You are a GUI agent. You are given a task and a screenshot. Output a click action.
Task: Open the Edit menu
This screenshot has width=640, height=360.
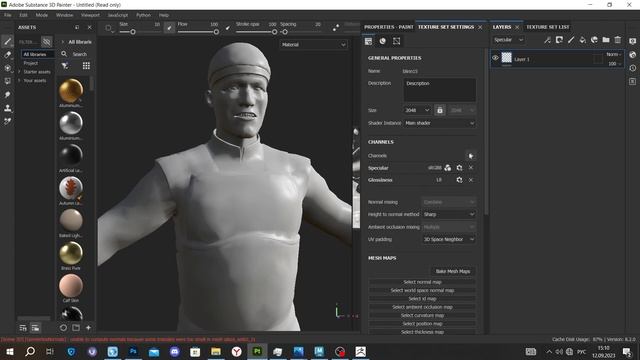[x=23, y=15]
